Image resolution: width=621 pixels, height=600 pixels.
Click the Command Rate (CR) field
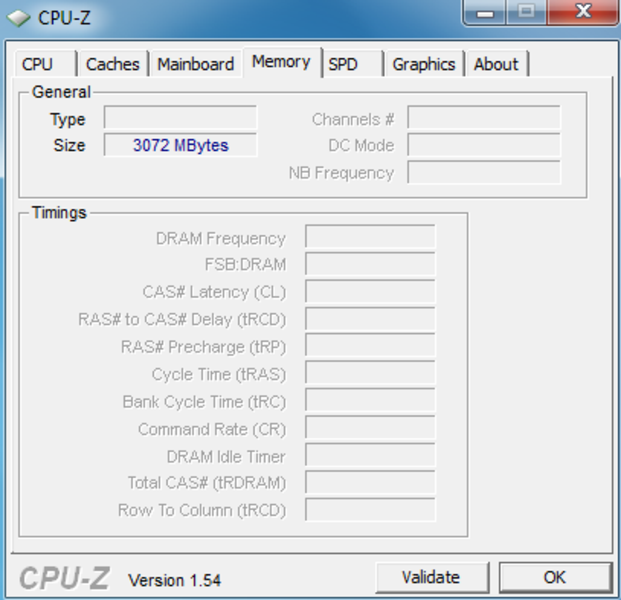(370, 428)
